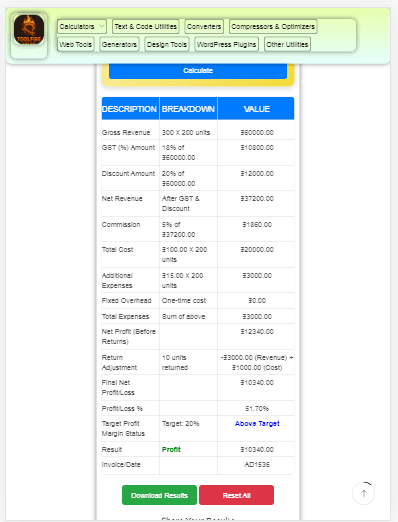Select the Discount Amount row label
Screen dimensions: 398x522
coord(128,173)
